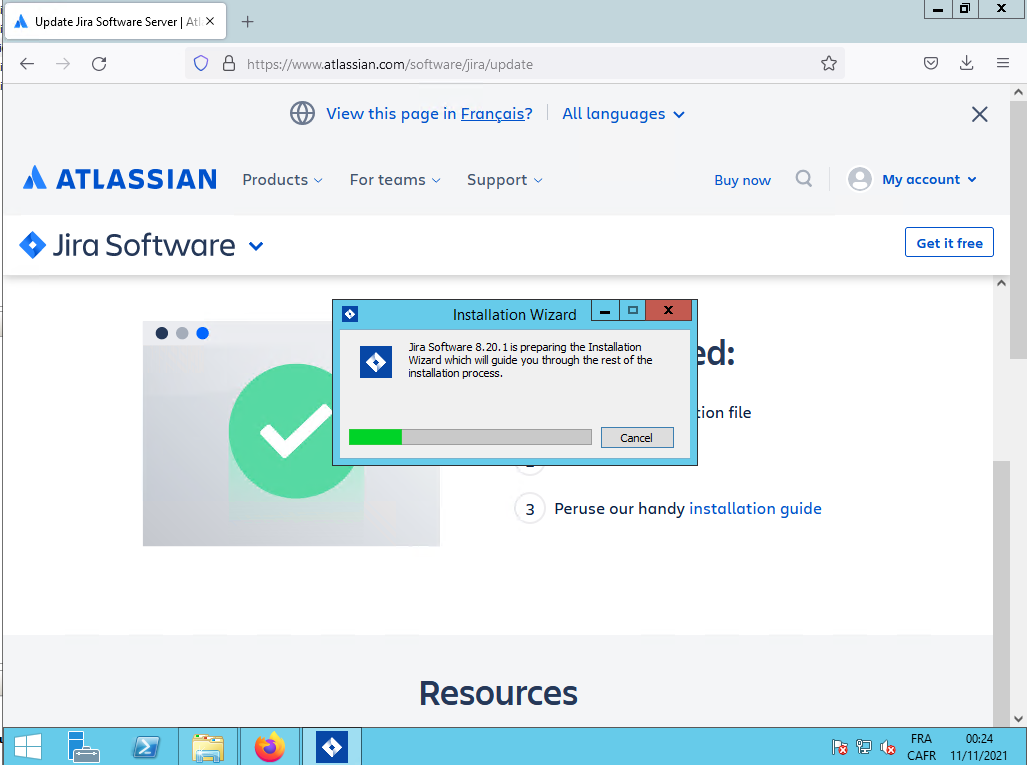Screen dimensions: 1027x765
Task: Dismiss the language banner with X
Action: click(979, 114)
